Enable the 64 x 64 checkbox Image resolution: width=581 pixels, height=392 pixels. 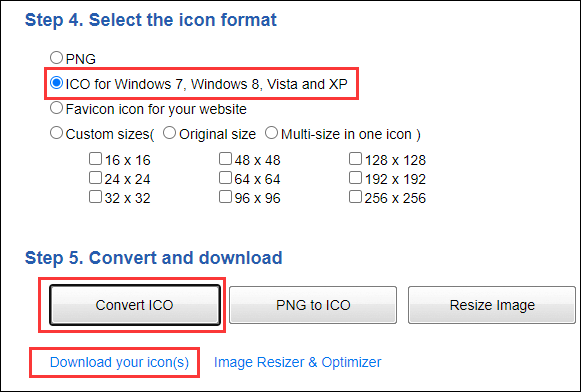[225, 177]
